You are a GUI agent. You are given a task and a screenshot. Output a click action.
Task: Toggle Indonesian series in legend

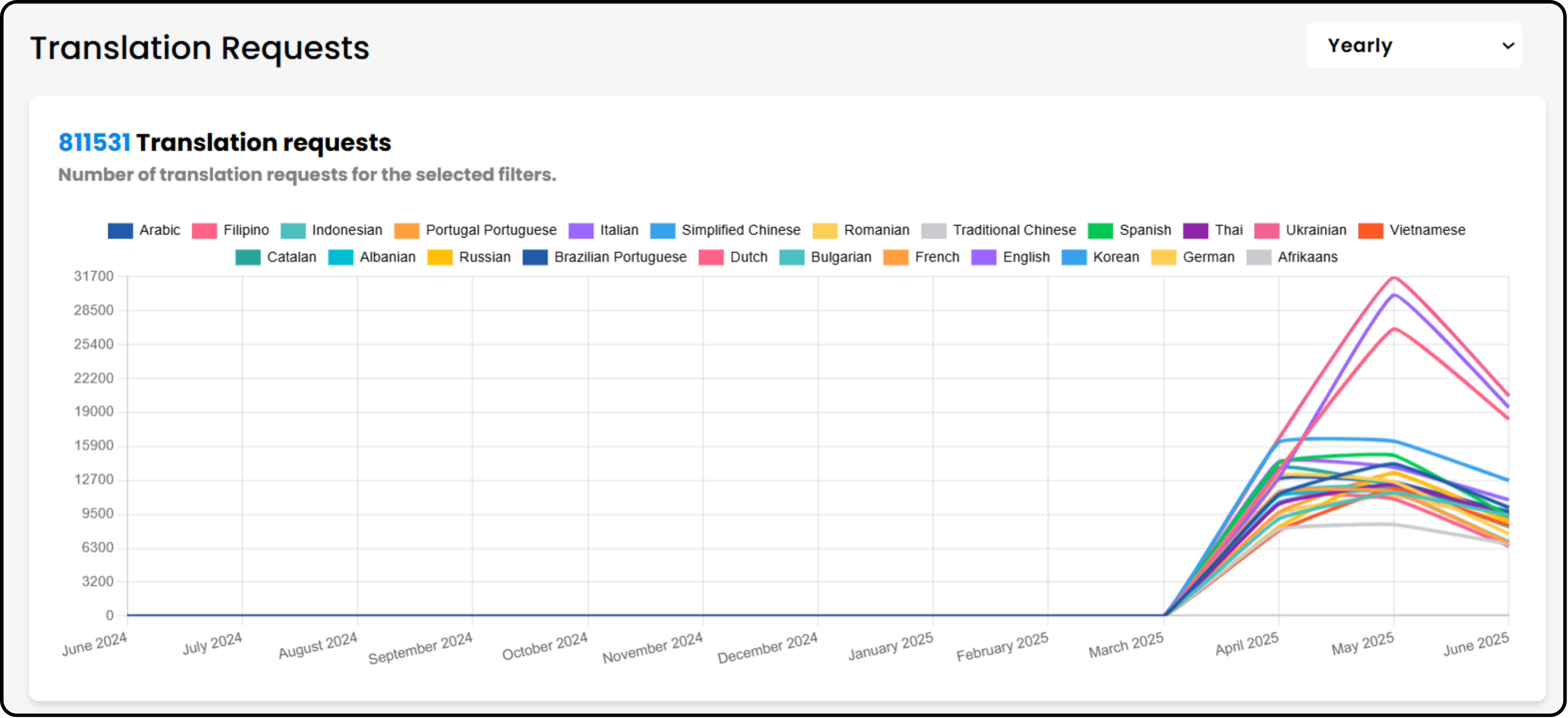[331, 230]
